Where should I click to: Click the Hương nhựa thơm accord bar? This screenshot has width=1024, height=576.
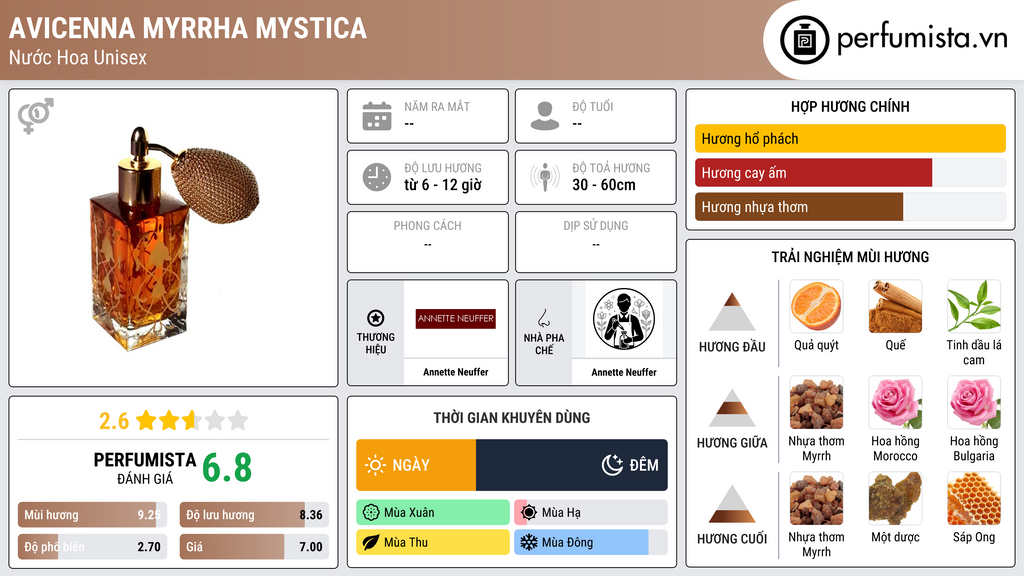coord(850,207)
